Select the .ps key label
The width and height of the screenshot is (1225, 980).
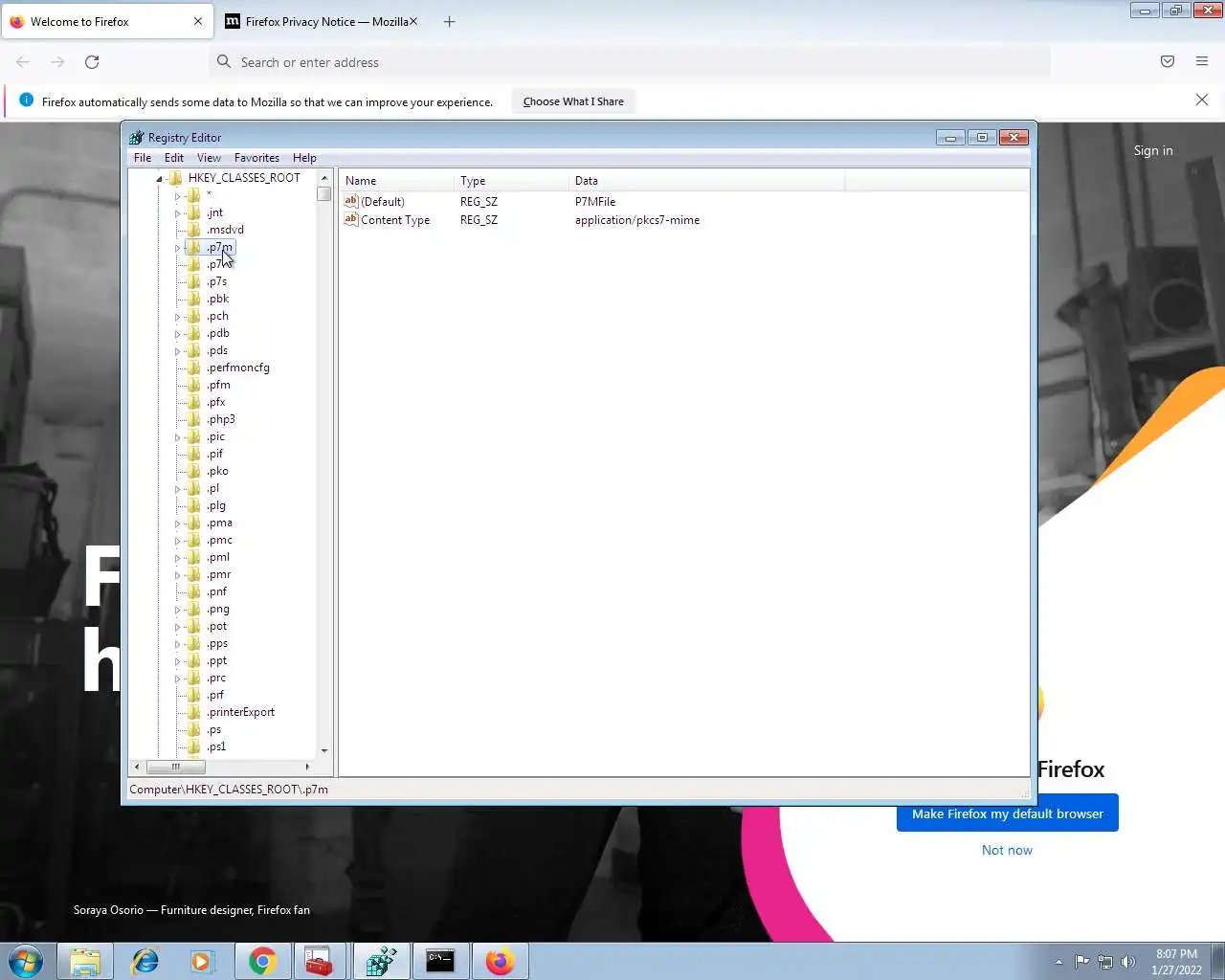pos(214,729)
